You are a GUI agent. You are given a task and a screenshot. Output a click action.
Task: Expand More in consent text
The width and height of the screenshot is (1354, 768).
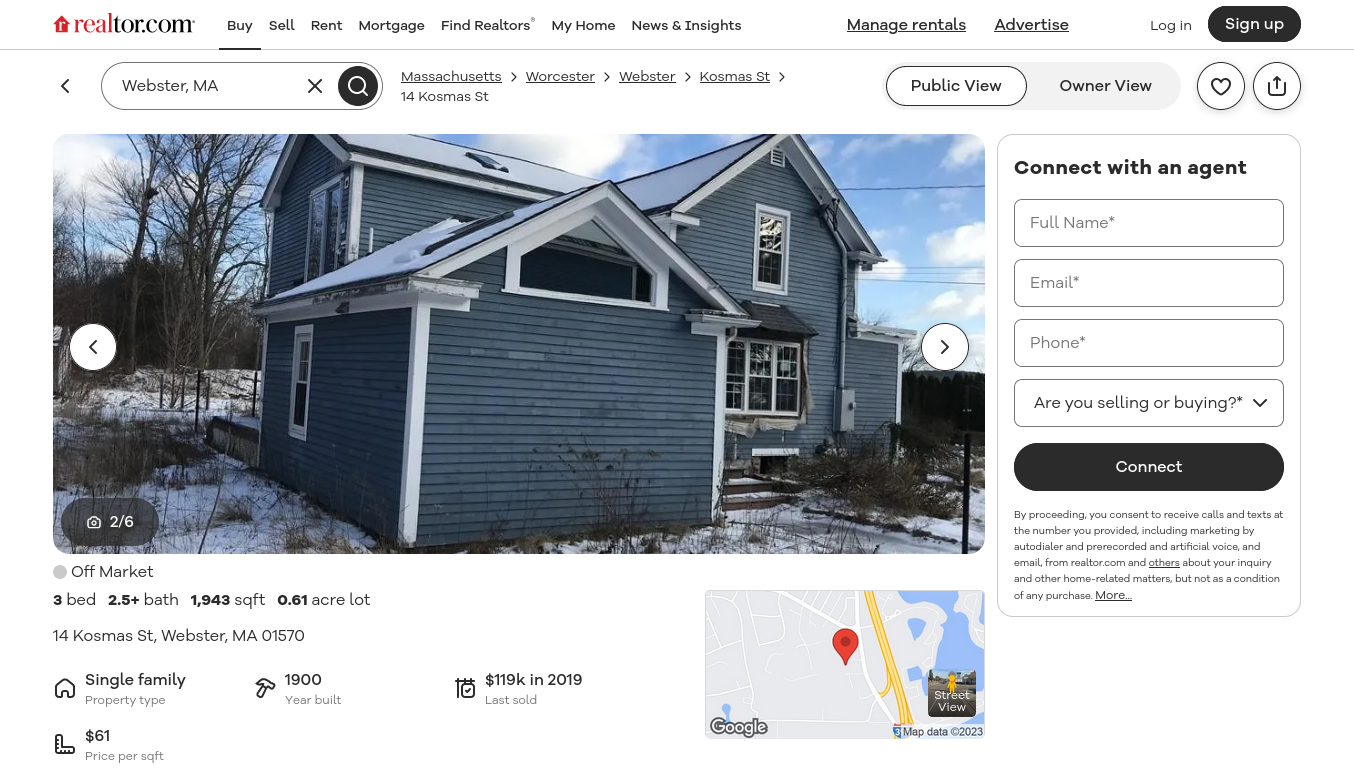coord(1113,595)
